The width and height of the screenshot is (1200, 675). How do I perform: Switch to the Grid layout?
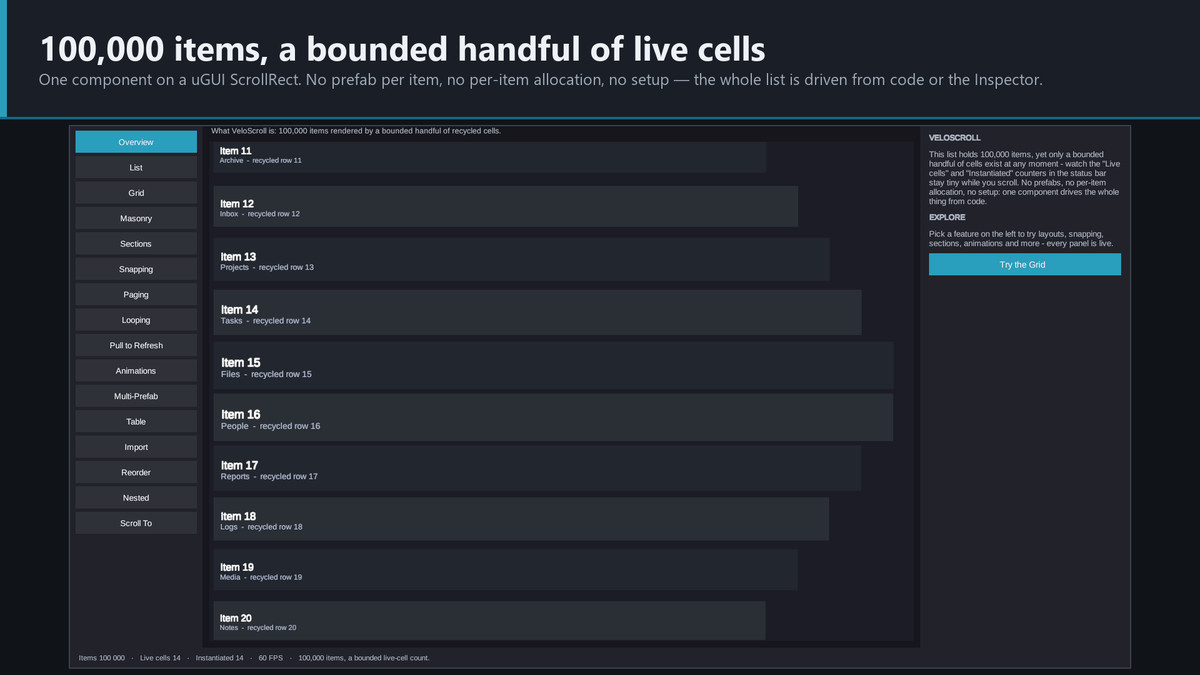pyautogui.click(x=136, y=193)
